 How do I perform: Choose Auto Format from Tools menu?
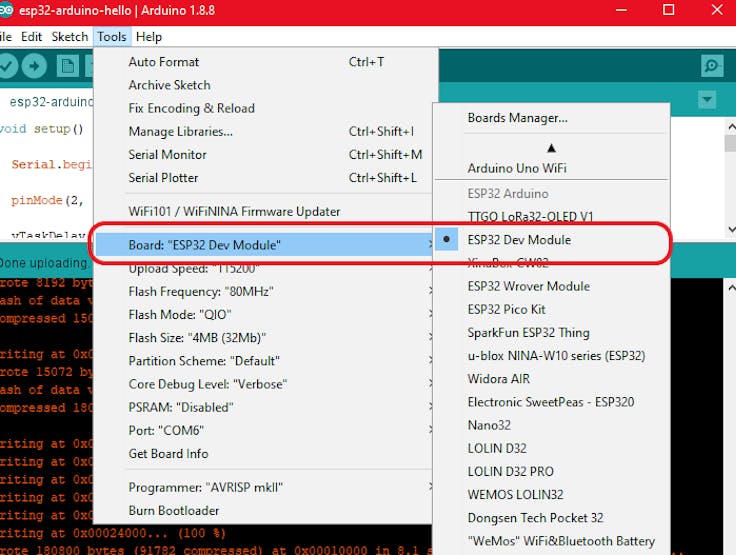(x=265, y=62)
